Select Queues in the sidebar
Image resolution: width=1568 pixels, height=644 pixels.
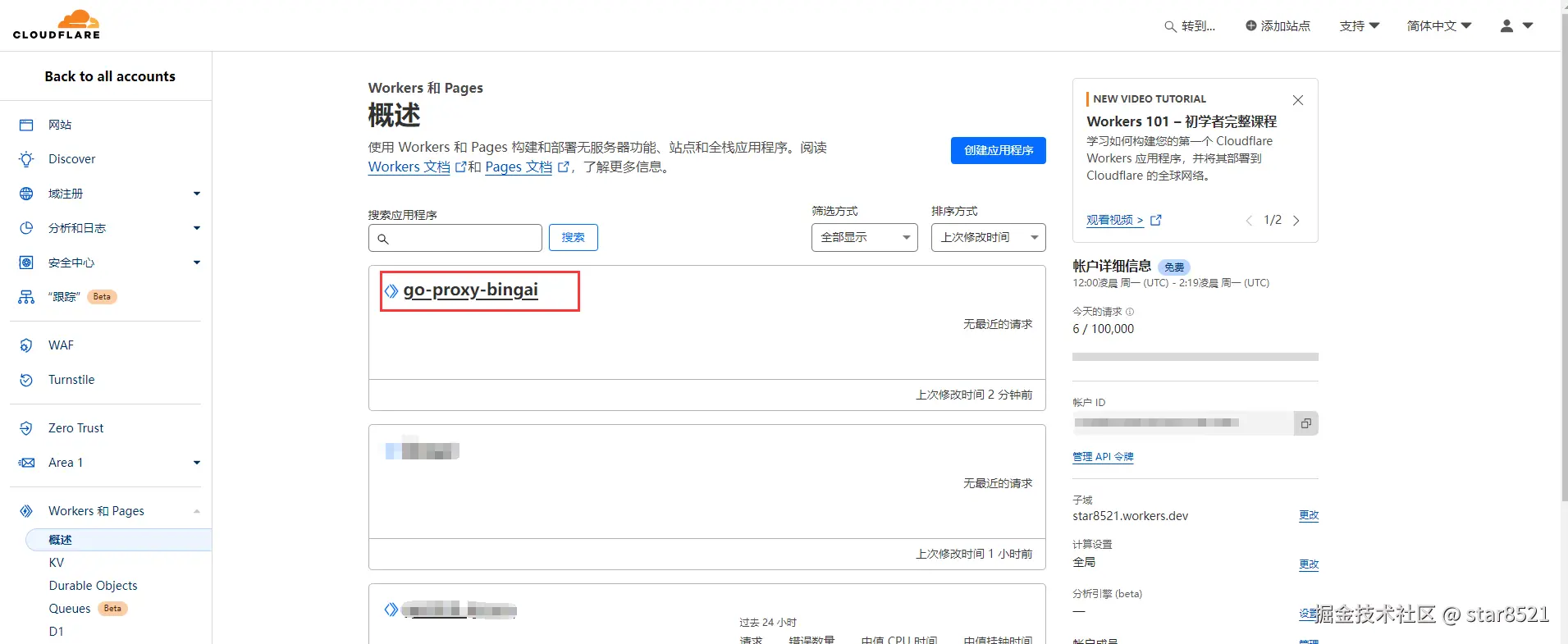(70, 609)
